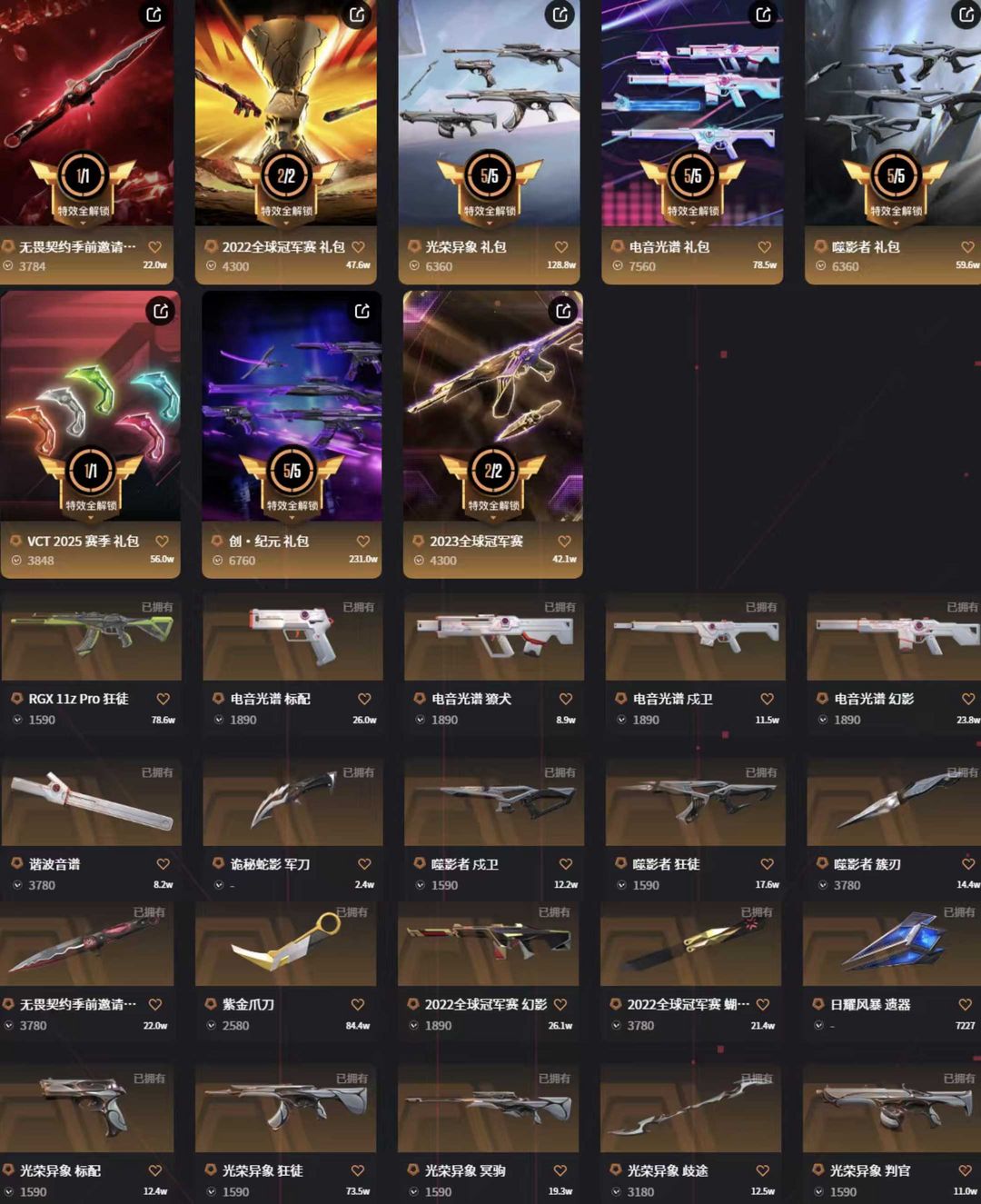Select the 谐波音谱 melee thumbnail

91,803
